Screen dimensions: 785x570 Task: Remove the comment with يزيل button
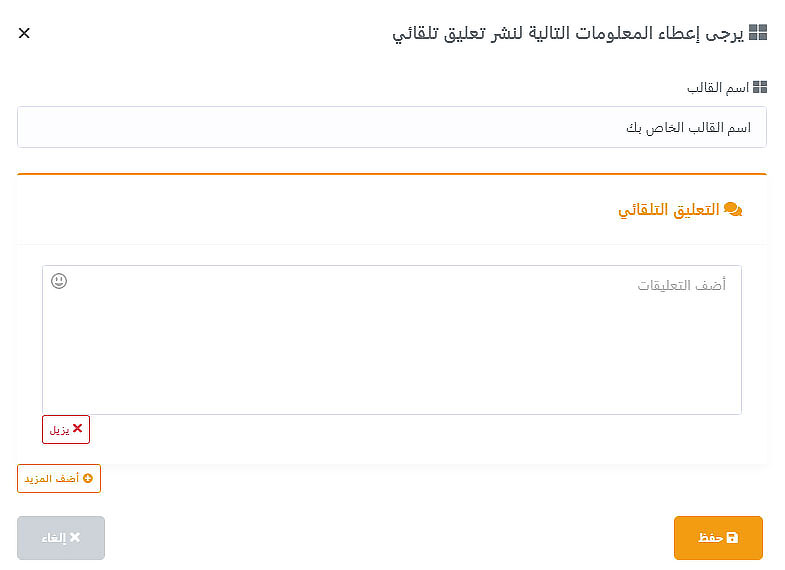coord(66,429)
